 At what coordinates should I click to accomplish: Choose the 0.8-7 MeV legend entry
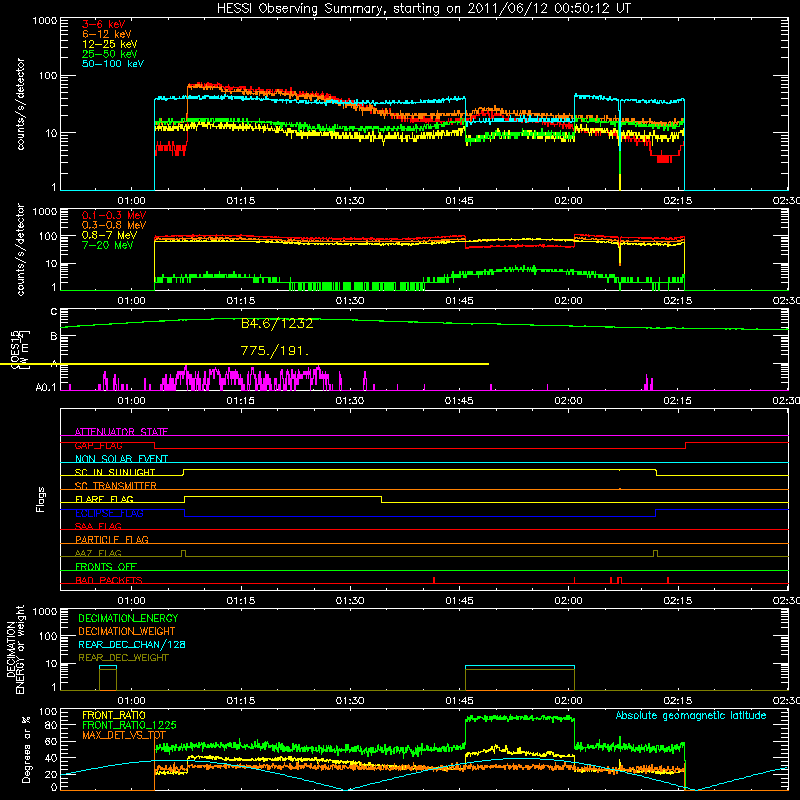pyautogui.click(x=109, y=235)
